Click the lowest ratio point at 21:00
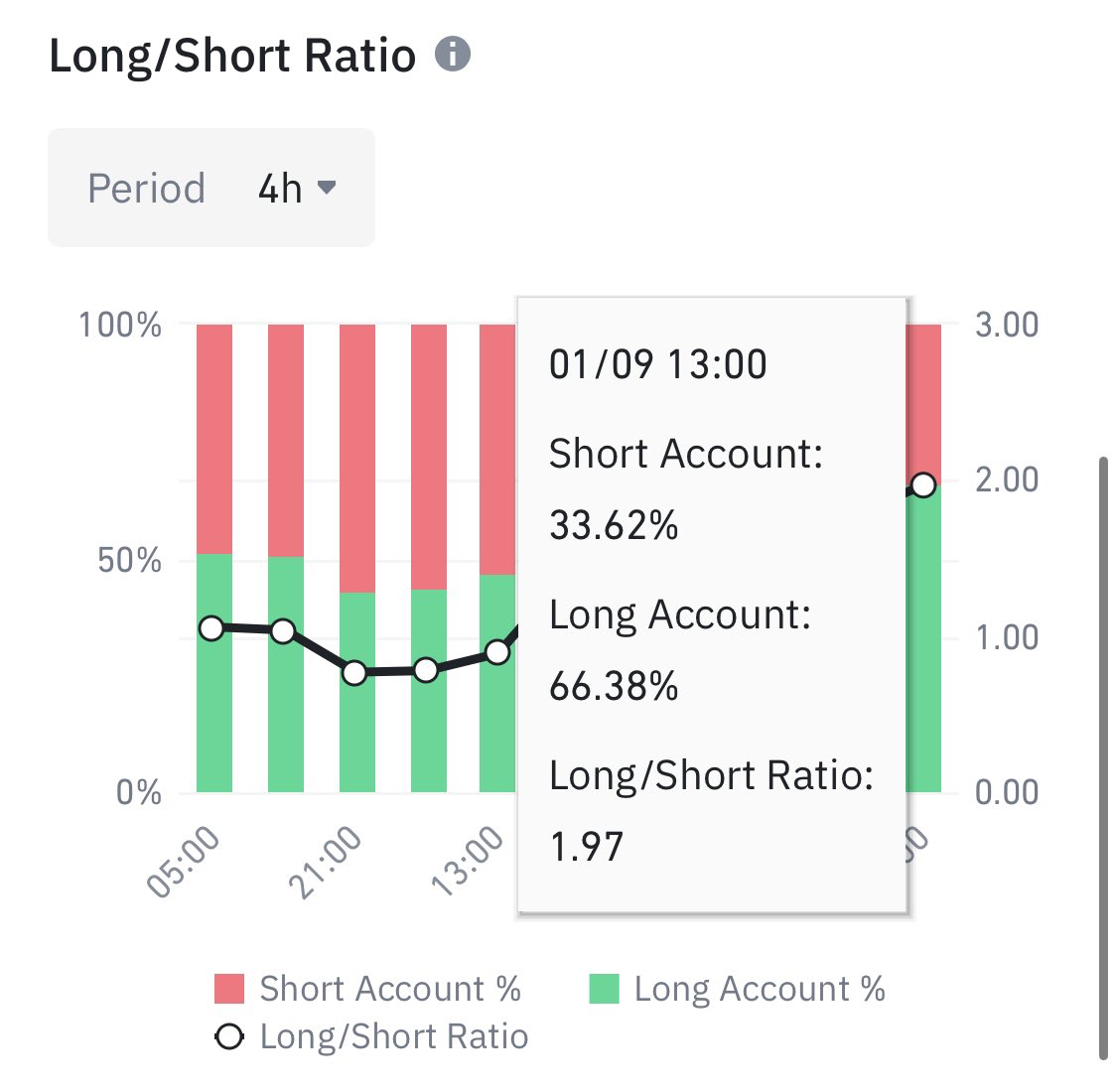The image size is (1117, 1092). [354, 673]
